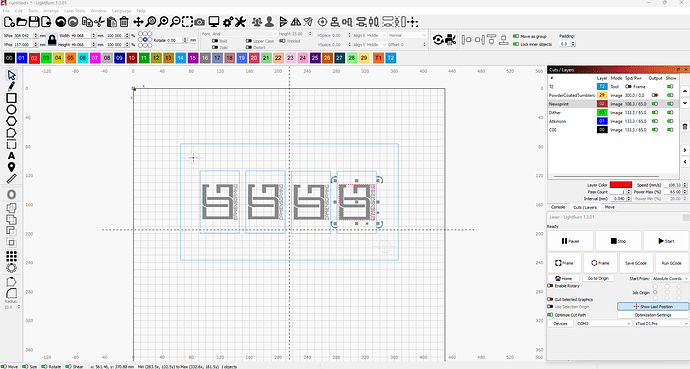Select the Draw Lines pencil tool
Viewport: 690px width, 369px height.
(11, 86)
